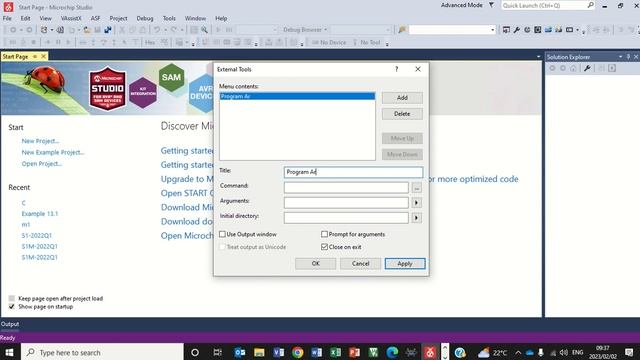This screenshot has height=360, width=640.
Task: Toggle Keep page open after project load
Action: pos(11,298)
